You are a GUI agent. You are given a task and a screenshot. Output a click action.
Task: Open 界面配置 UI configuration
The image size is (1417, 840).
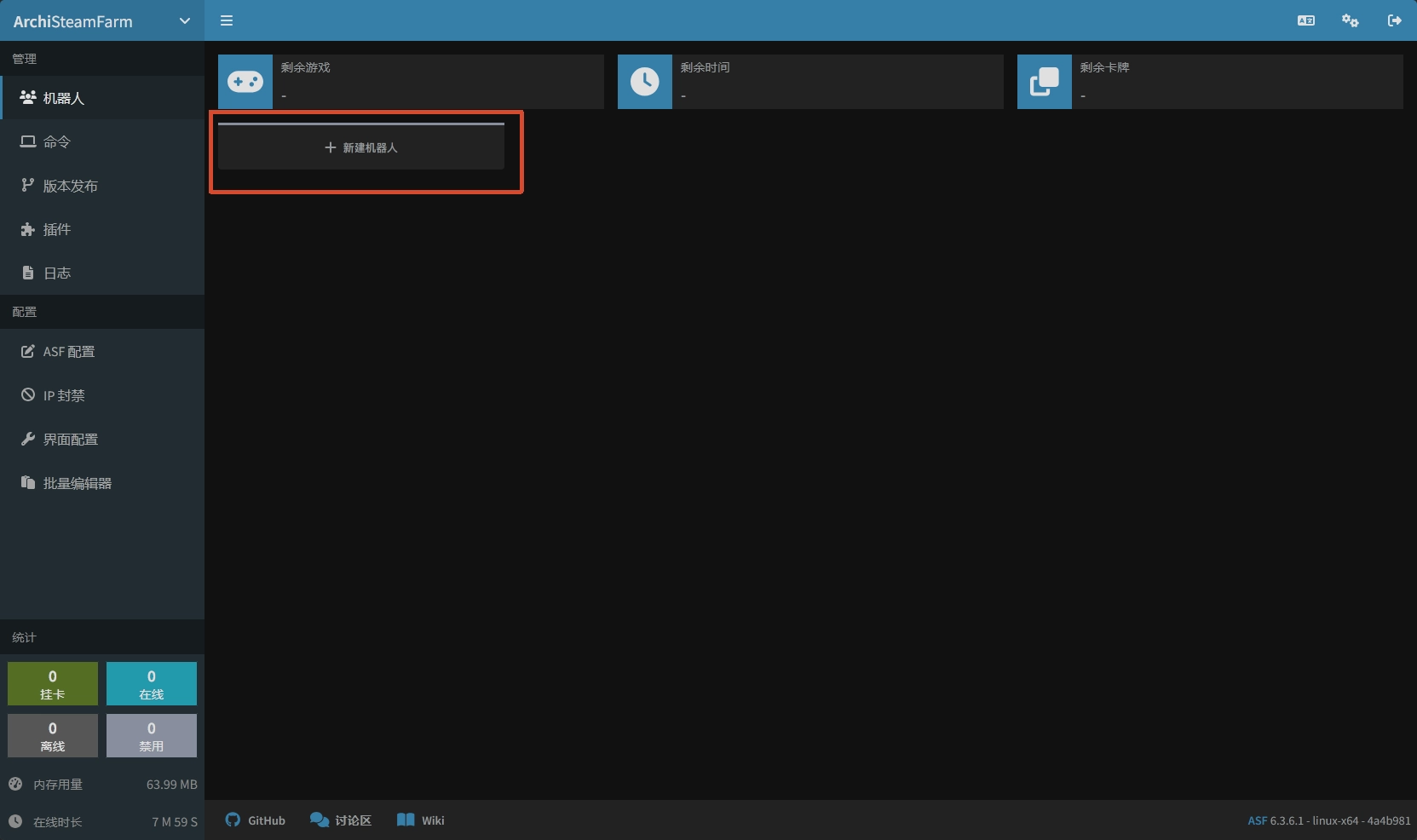[102, 439]
